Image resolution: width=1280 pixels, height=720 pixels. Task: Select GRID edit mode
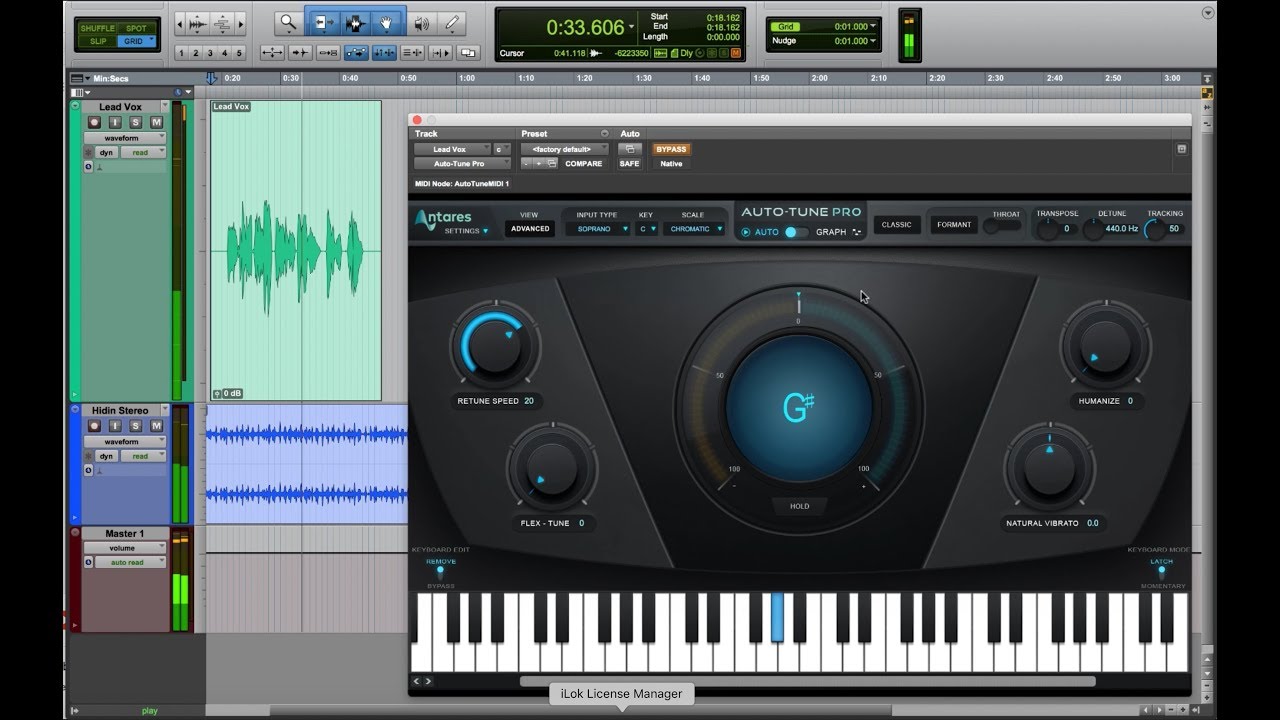tap(137, 41)
